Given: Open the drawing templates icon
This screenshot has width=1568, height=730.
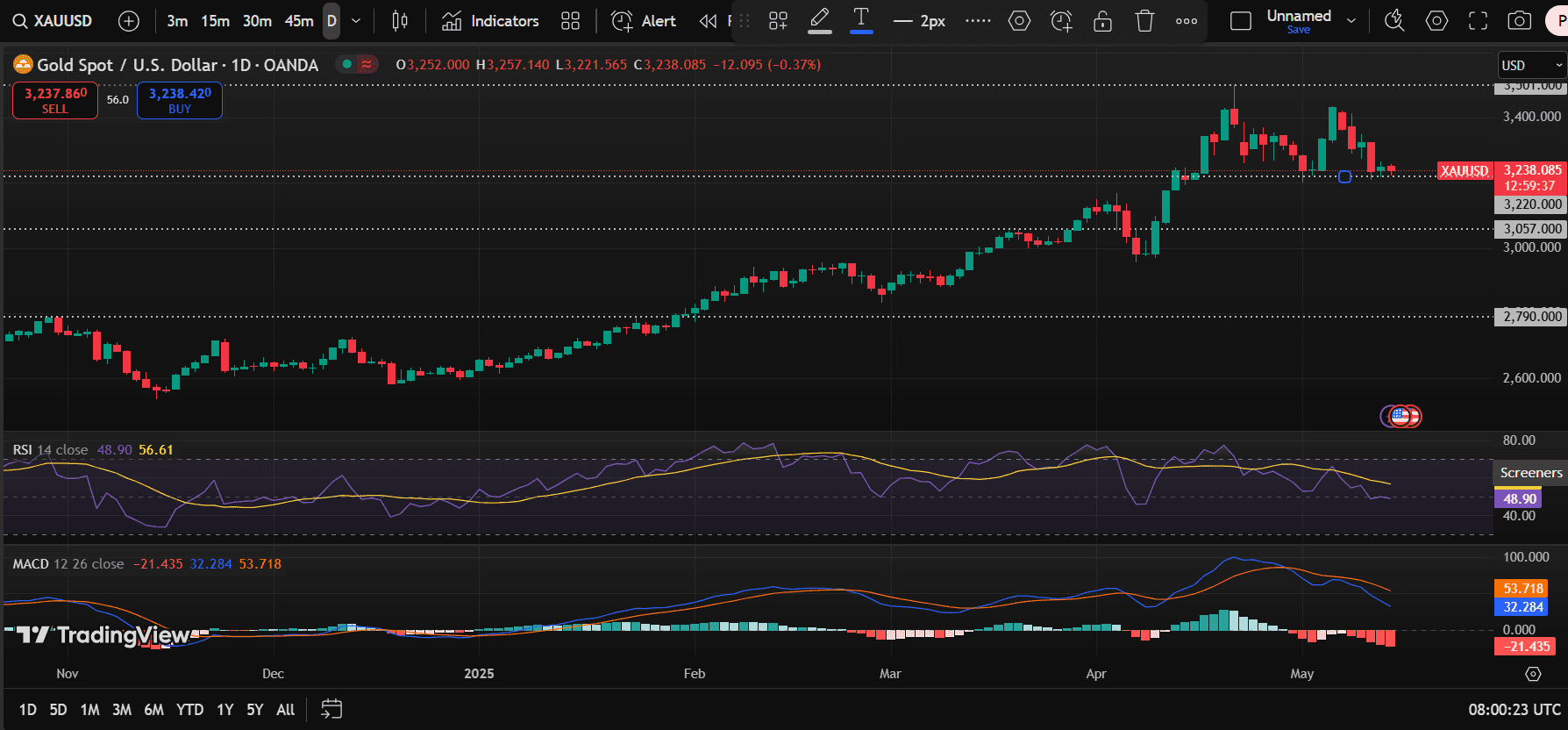Looking at the screenshot, I should [778, 21].
